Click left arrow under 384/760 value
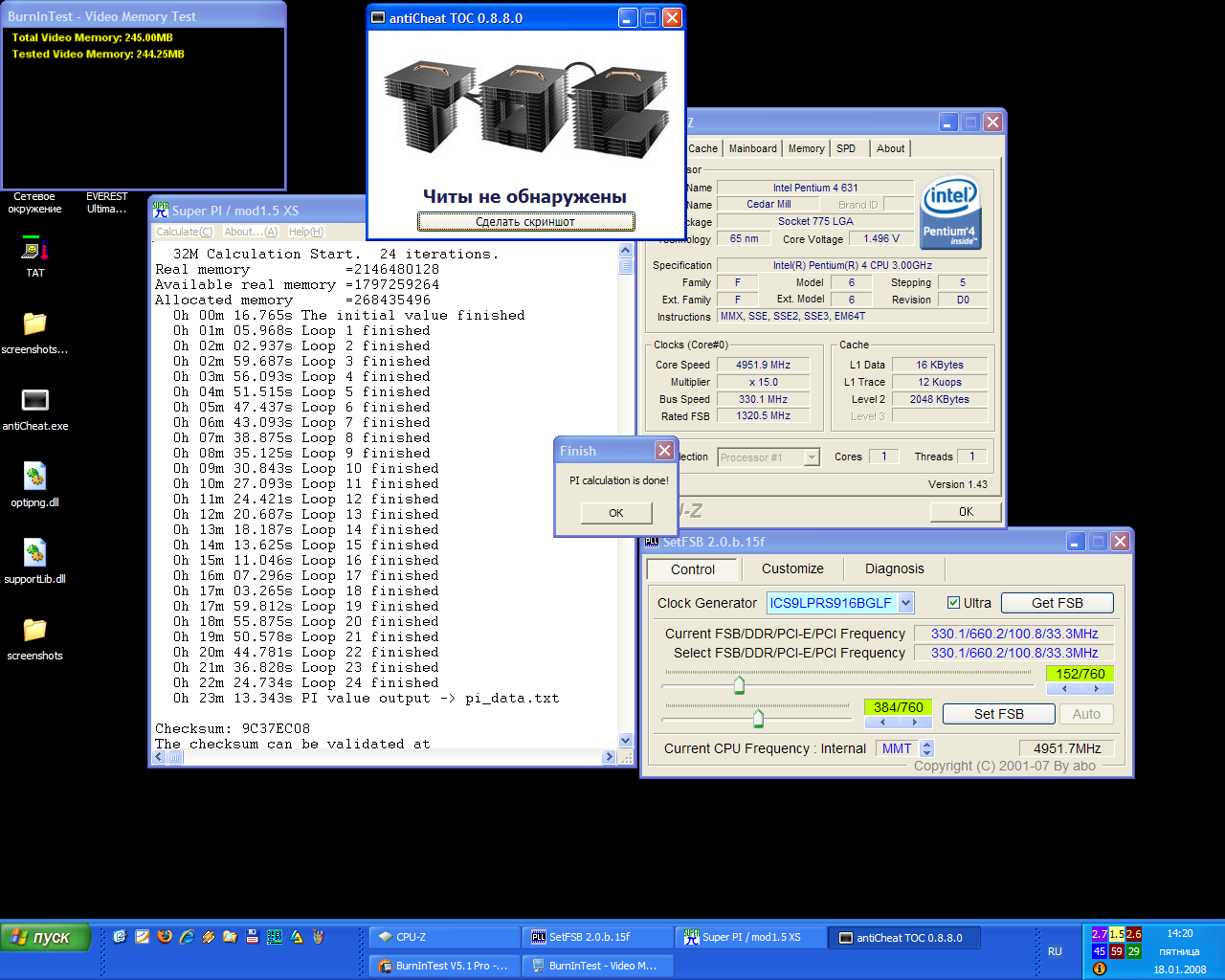Screen dimensions: 1225x980 [881, 722]
